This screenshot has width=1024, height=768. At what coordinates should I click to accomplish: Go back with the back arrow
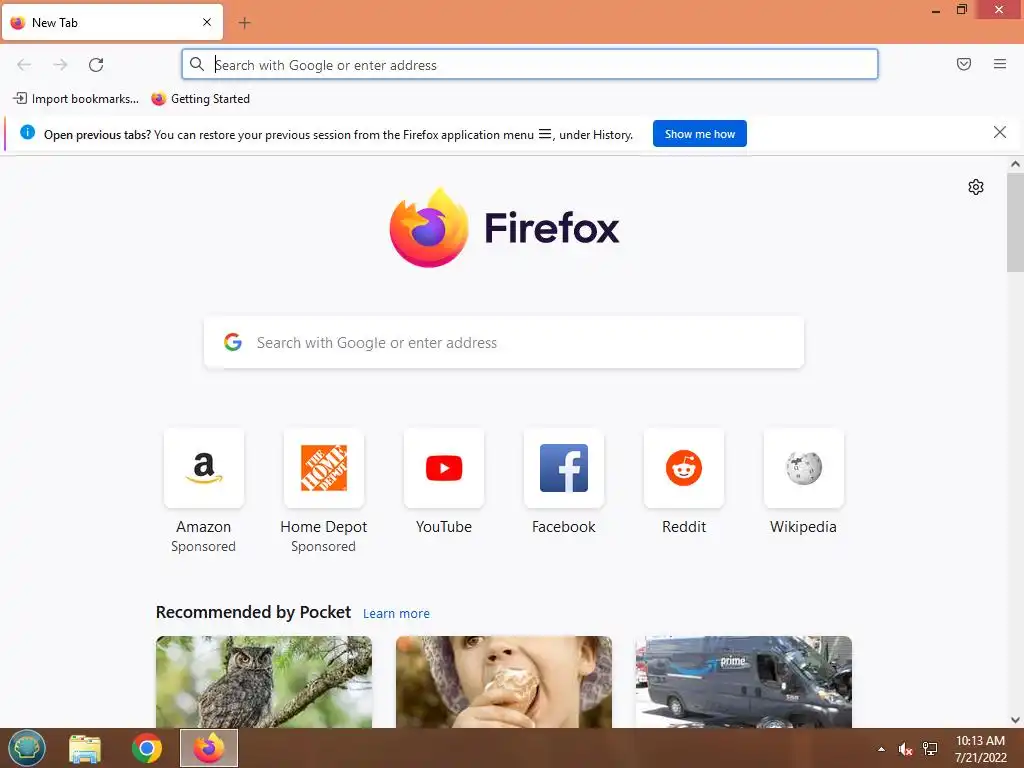coord(24,65)
